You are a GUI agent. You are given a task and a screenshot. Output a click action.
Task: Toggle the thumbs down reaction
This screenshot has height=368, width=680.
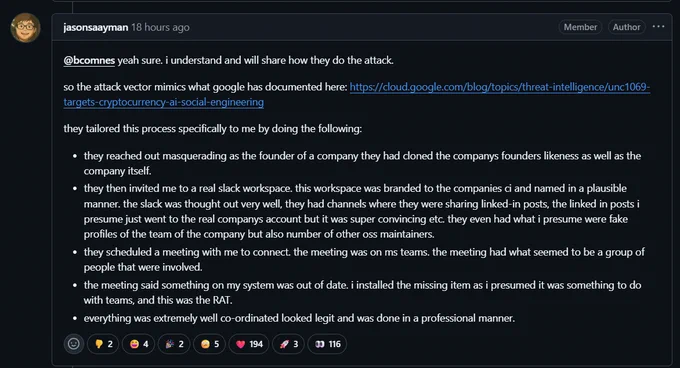coord(103,344)
